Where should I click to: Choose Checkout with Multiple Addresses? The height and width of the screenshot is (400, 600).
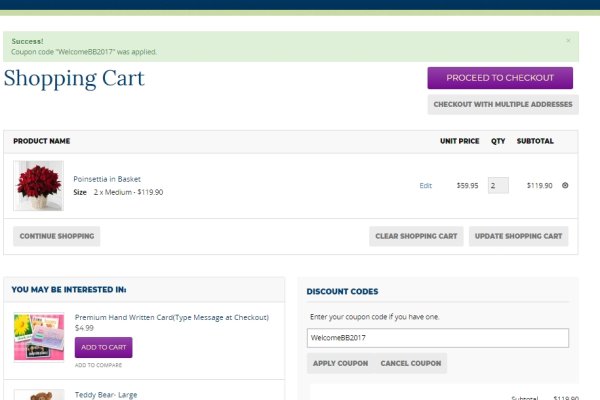(503, 104)
